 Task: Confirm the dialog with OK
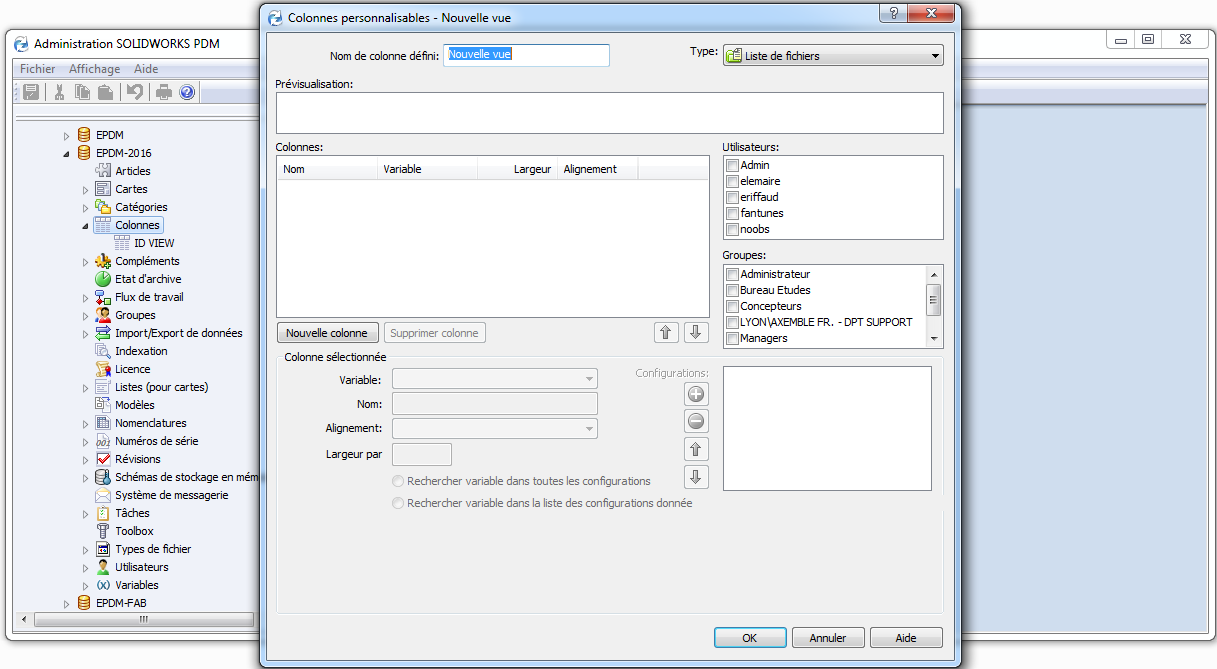click(750, 638)
